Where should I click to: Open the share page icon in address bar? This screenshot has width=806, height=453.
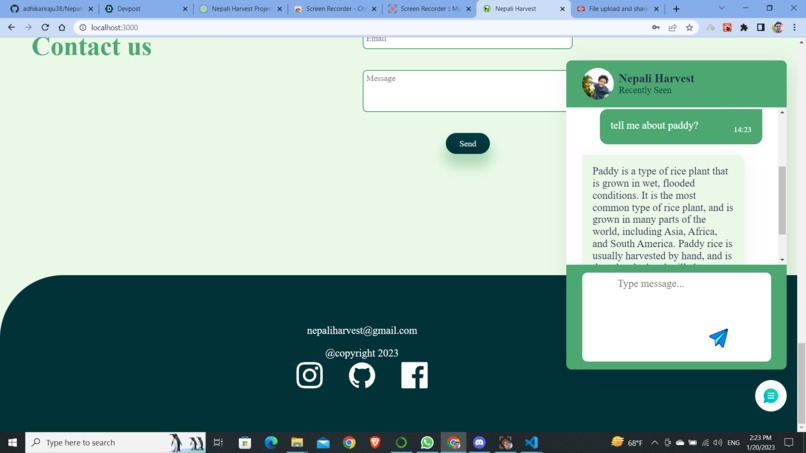tap(672, 27)
